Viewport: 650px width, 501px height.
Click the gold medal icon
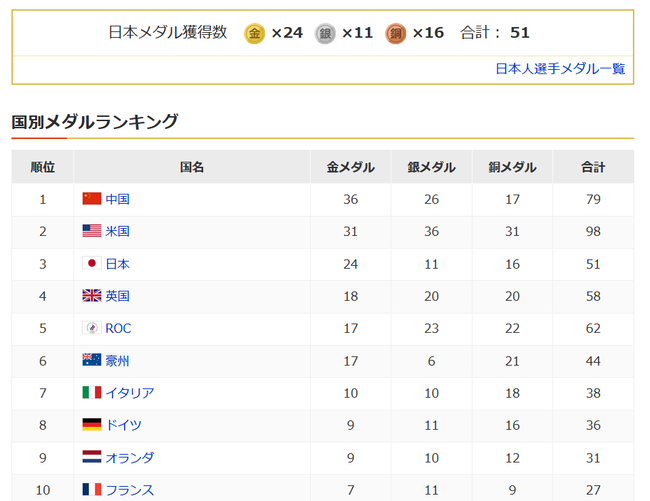pos(254,33)
